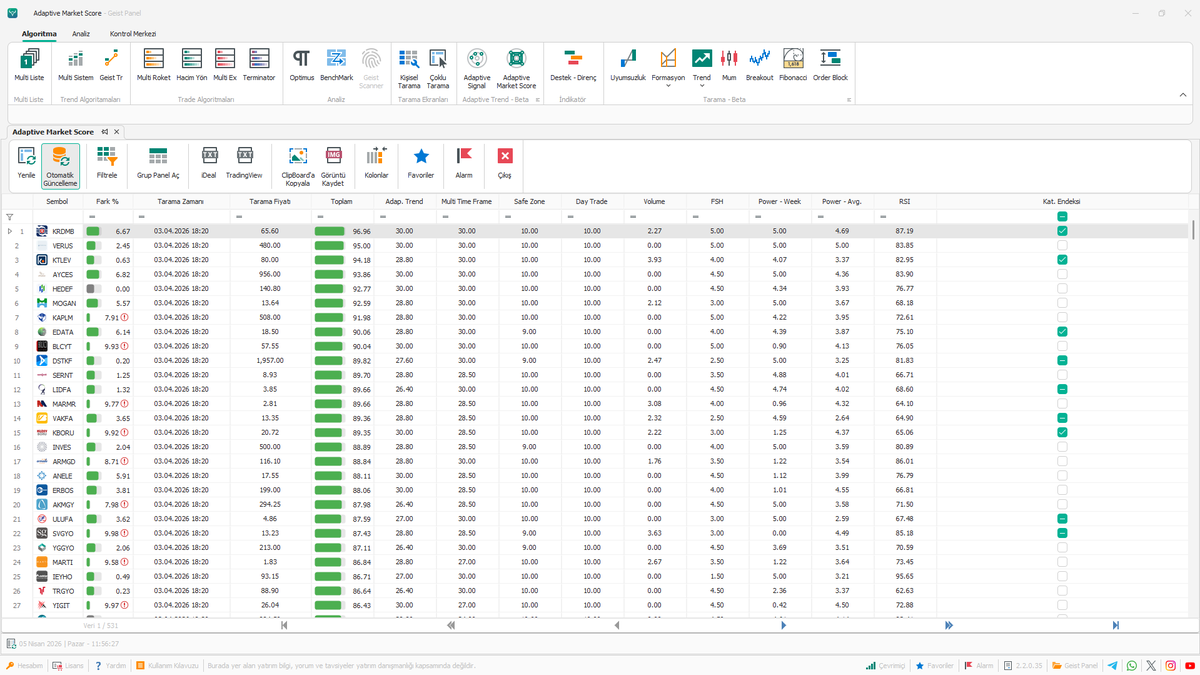1200x675 pixels.
Task: Close the Adaptive Market Score tab
Action: click(x=116, y=132)
